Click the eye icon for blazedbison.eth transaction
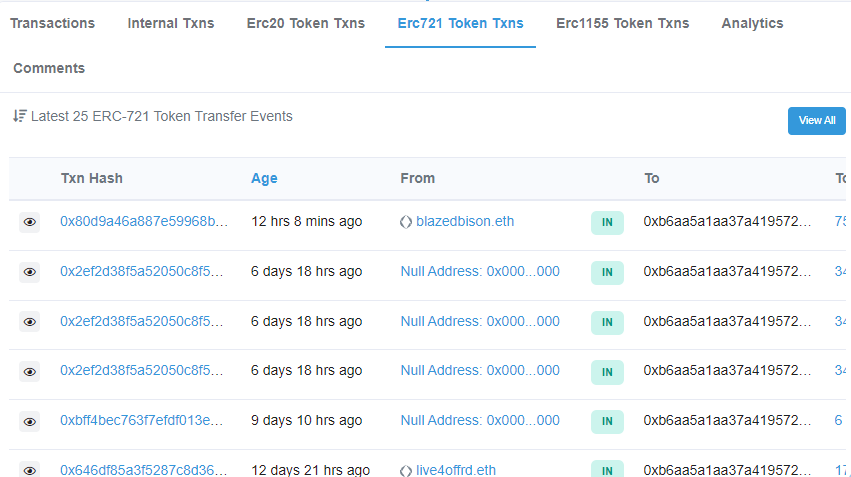 pos(29,222)
